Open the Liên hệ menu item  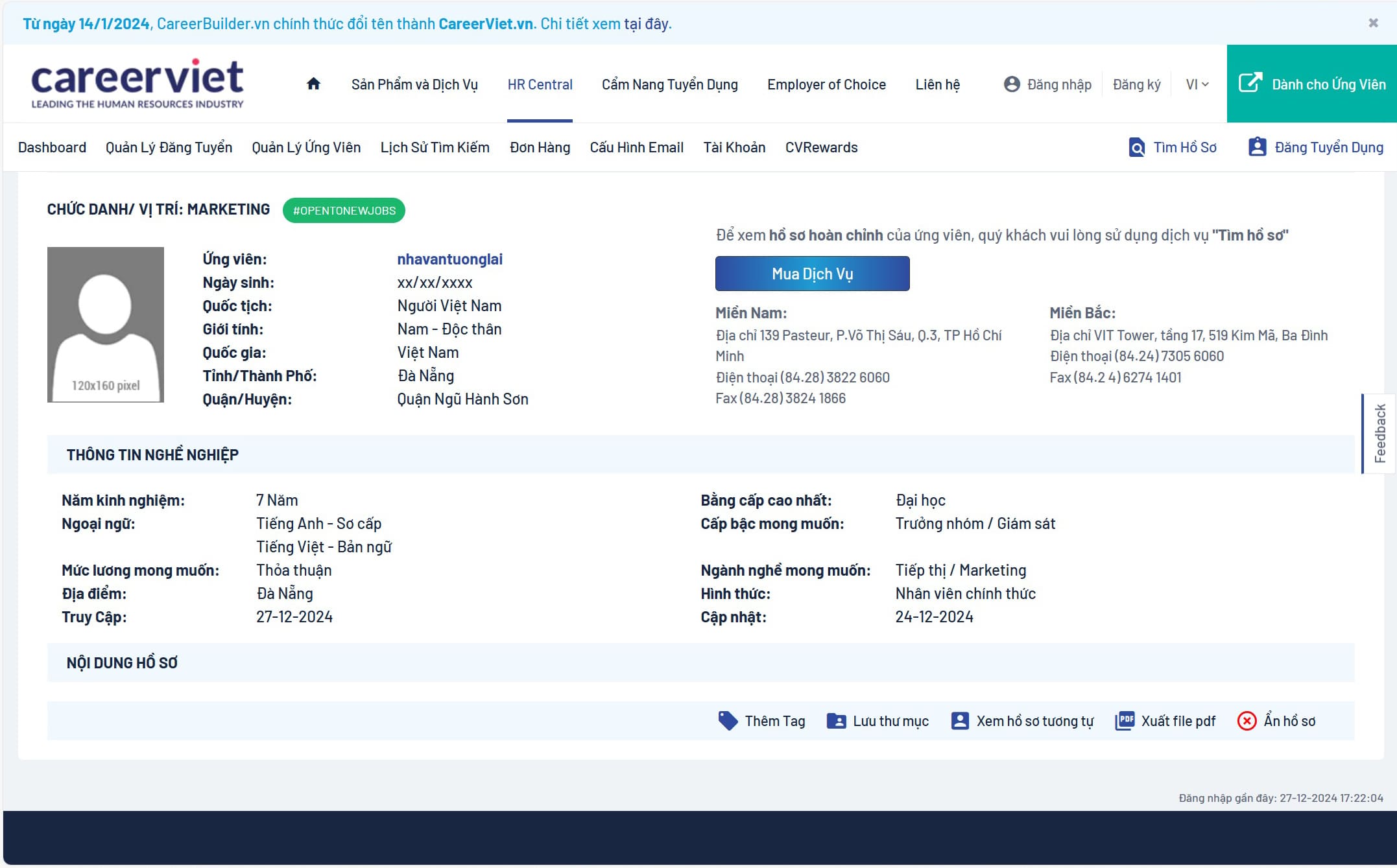click(x=937, y=84)
